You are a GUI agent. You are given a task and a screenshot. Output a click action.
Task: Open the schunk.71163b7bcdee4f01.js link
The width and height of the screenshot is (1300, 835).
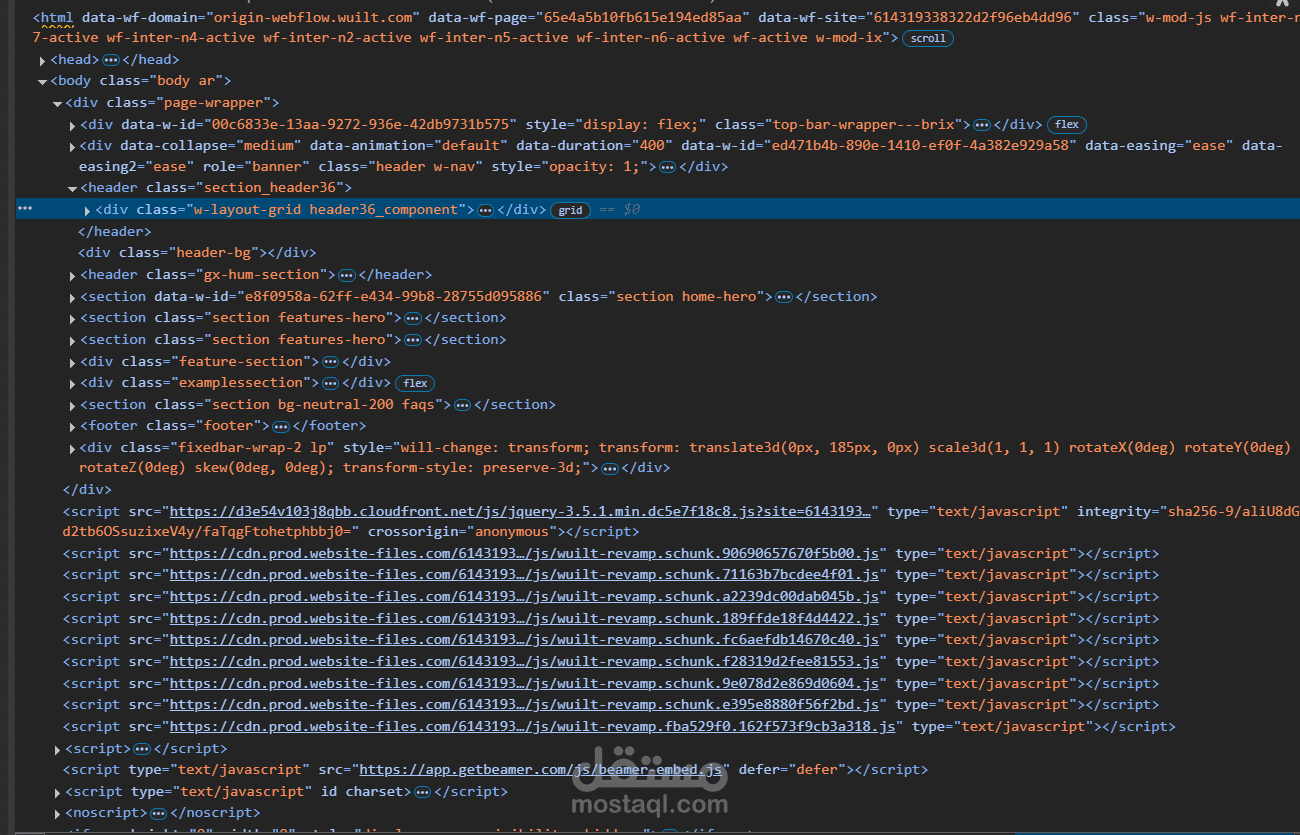[x=524, y=575]
